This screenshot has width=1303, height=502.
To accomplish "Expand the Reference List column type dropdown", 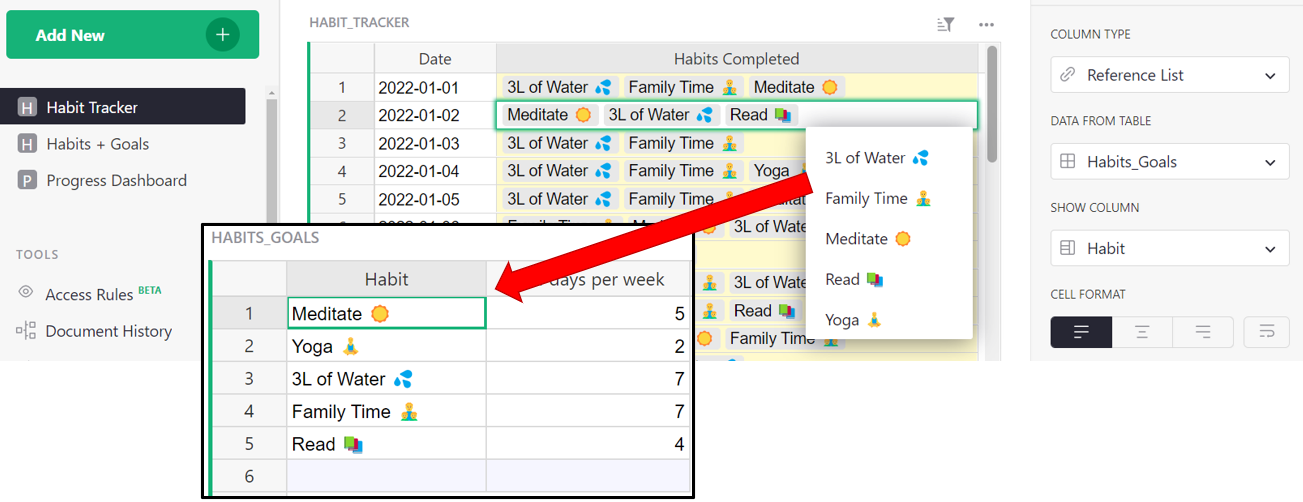I will coord(1169,75).
